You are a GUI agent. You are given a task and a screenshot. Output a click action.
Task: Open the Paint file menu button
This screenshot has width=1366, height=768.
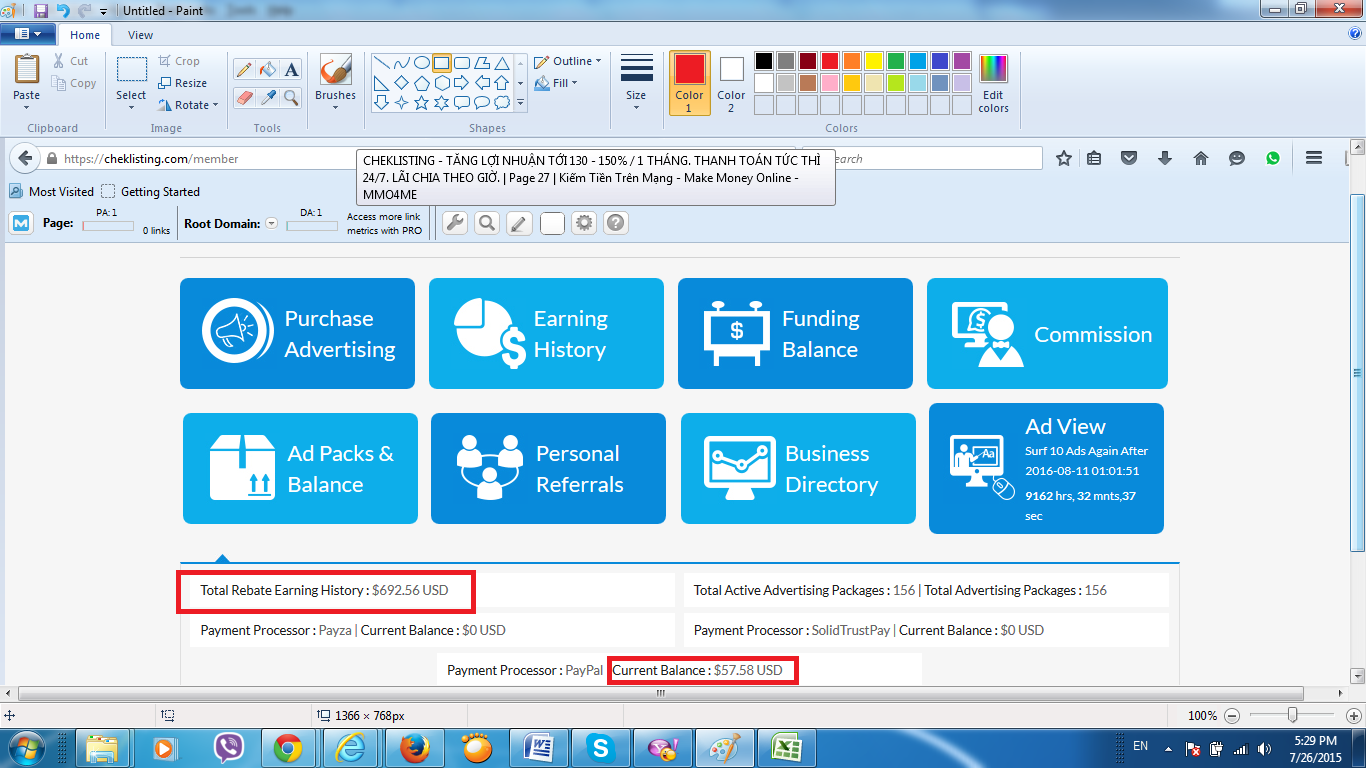(x=27, y=34)
